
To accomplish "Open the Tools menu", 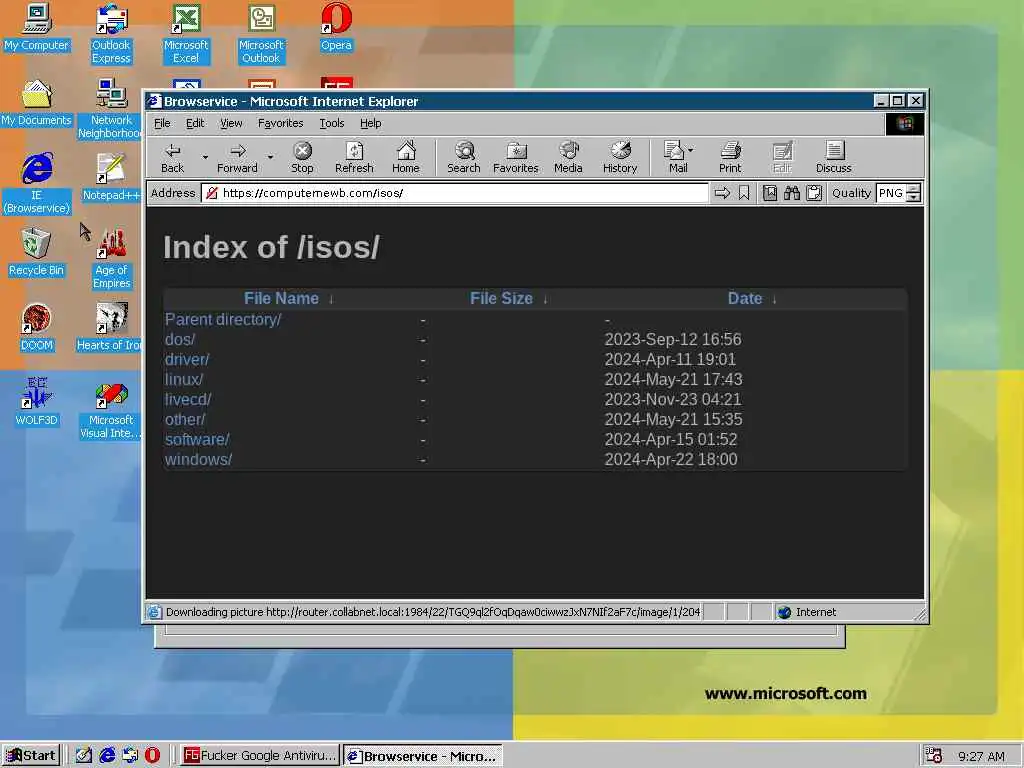I will tap(332, 123).
